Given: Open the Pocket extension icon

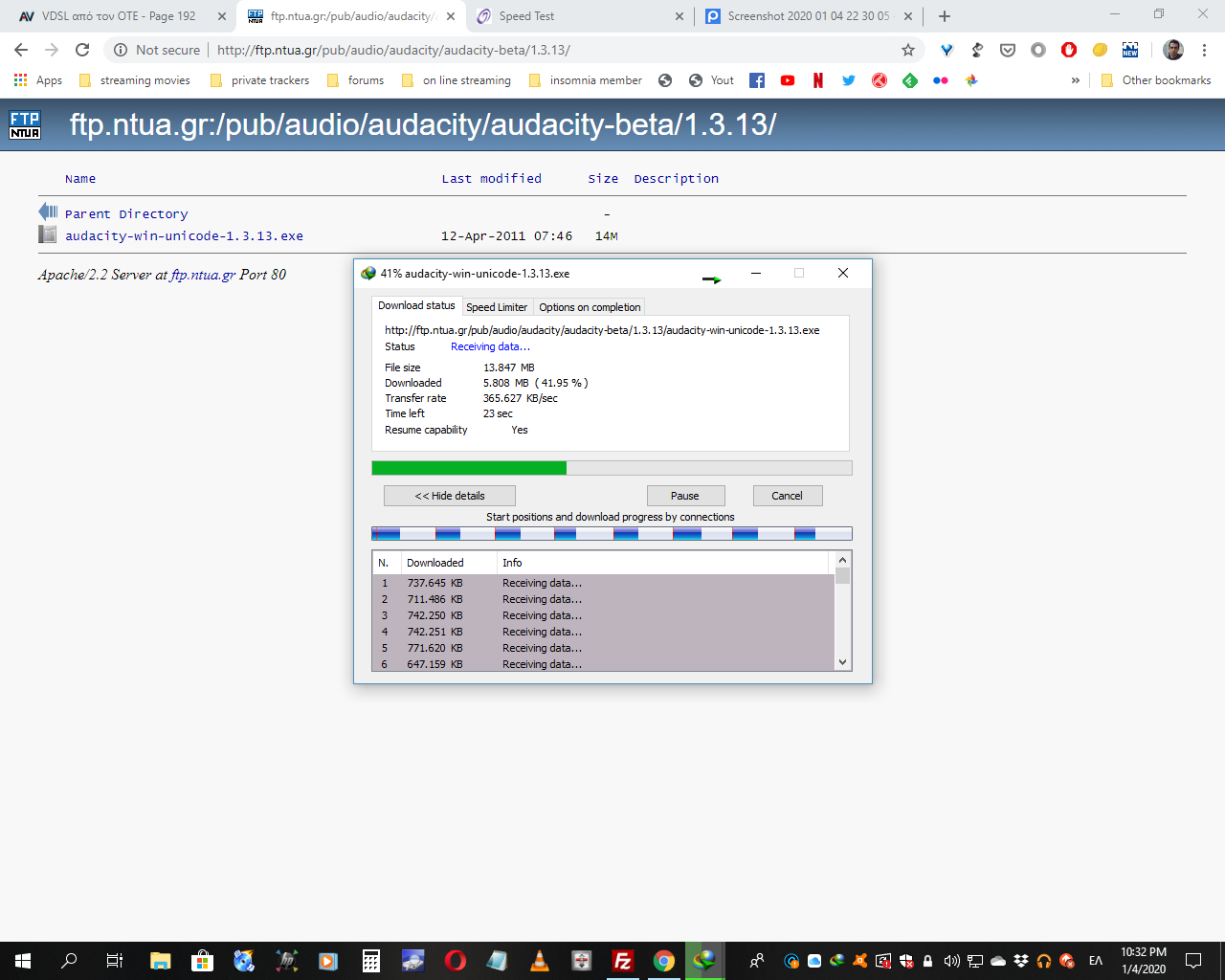Looking at the screenshot, I should tap(1008, 50).
